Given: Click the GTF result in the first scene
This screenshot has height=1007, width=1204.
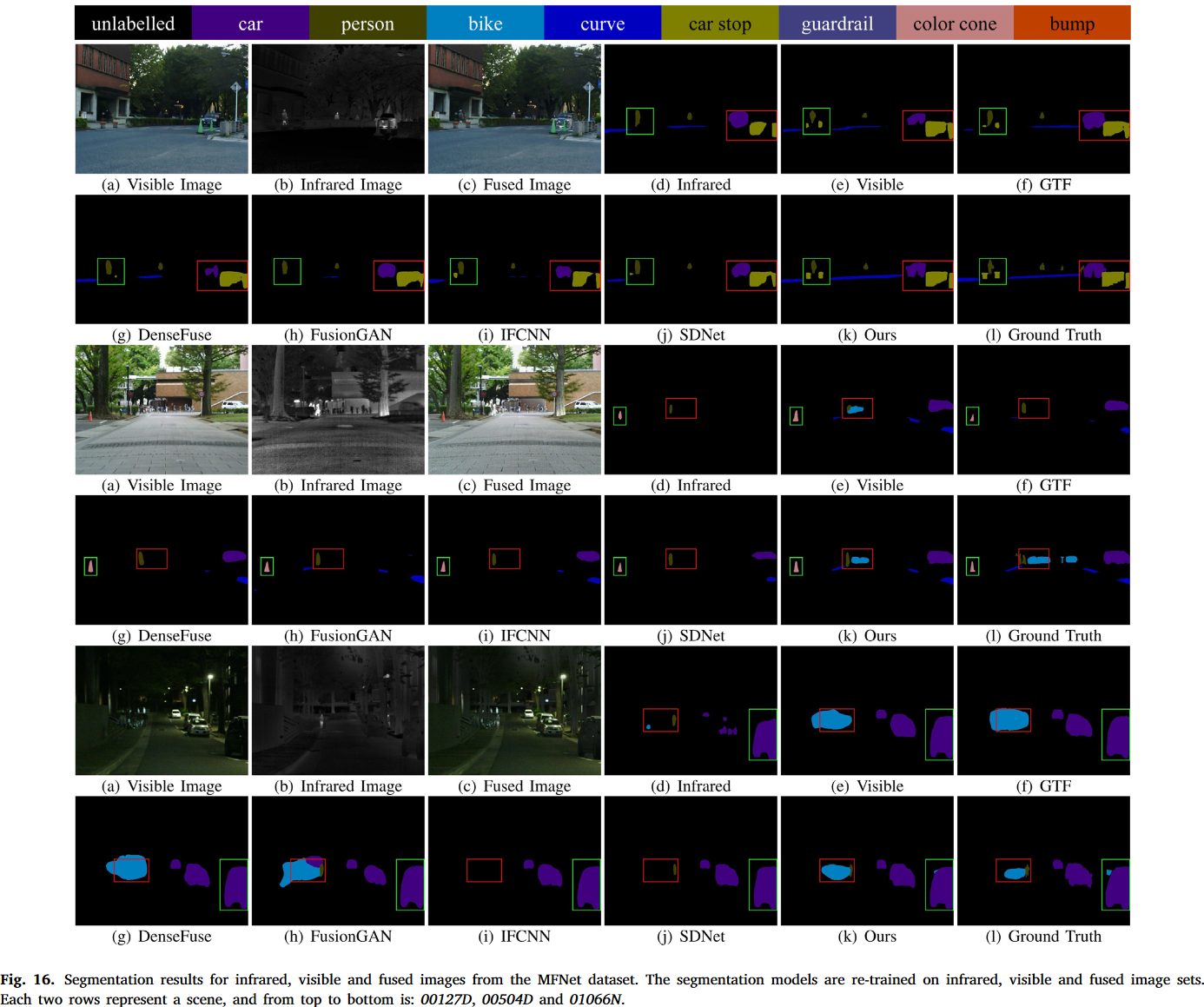Looking at the screenshot, I should (1042, 107).
